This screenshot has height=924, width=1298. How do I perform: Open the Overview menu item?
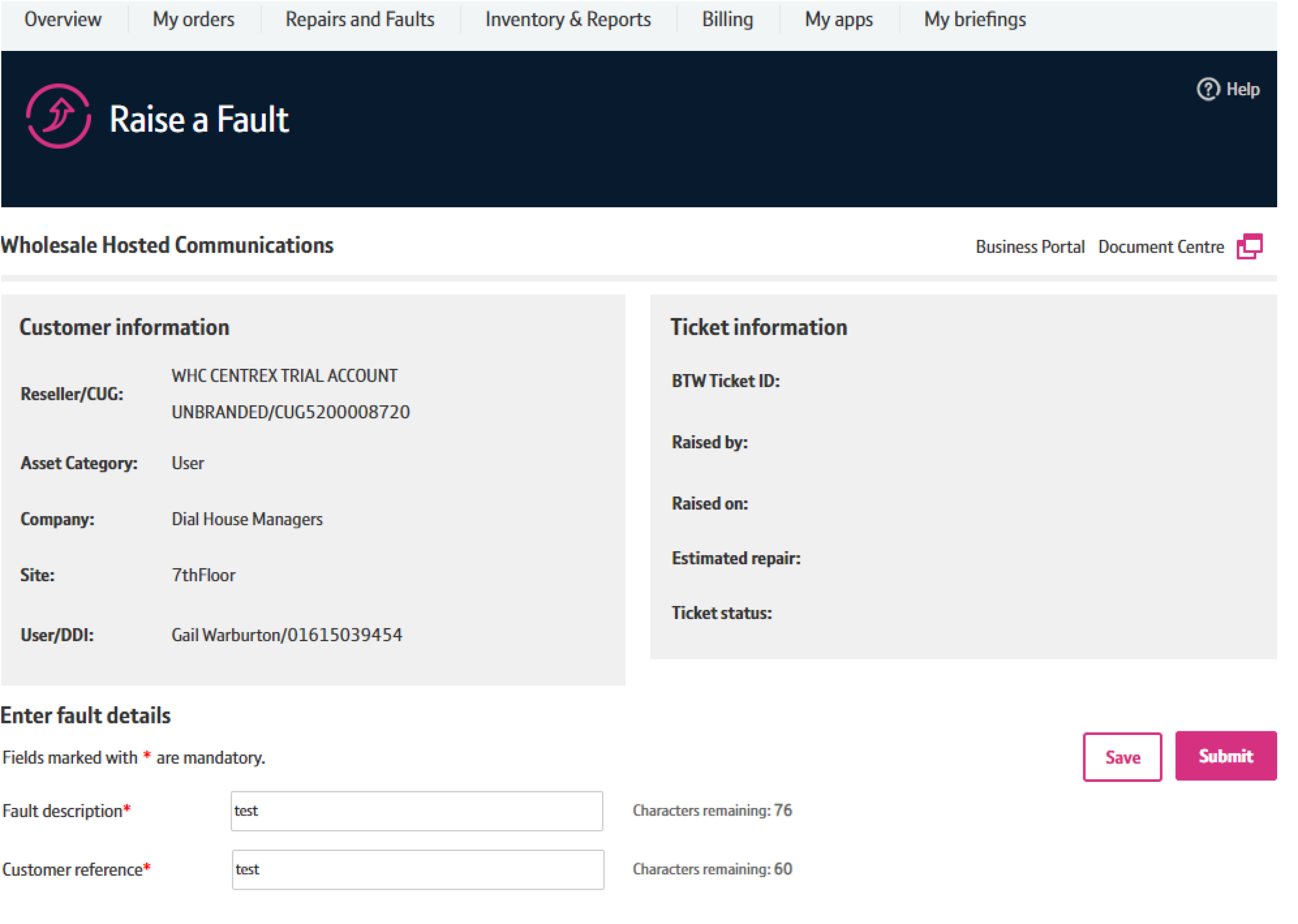(63, 19)
